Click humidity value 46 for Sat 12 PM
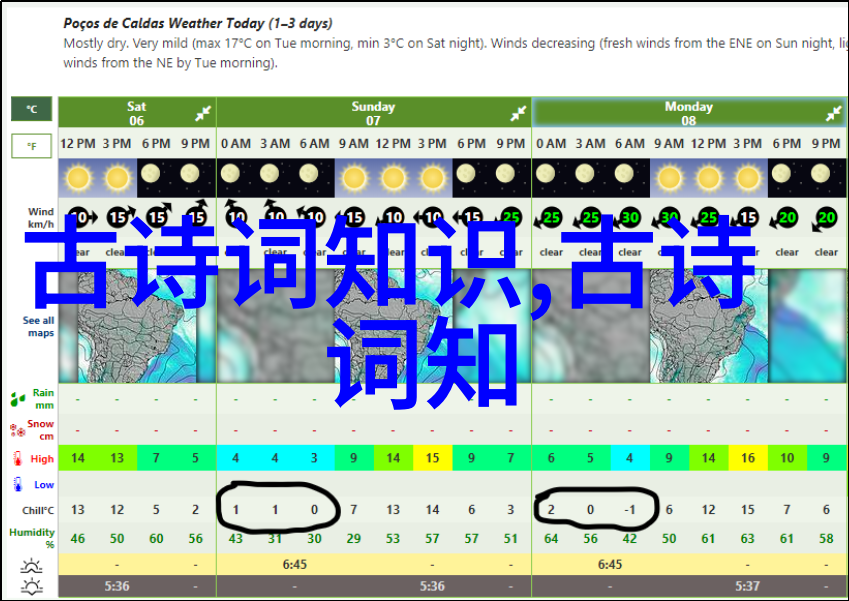This screenshot has height=601, width=849. point(77,539)
